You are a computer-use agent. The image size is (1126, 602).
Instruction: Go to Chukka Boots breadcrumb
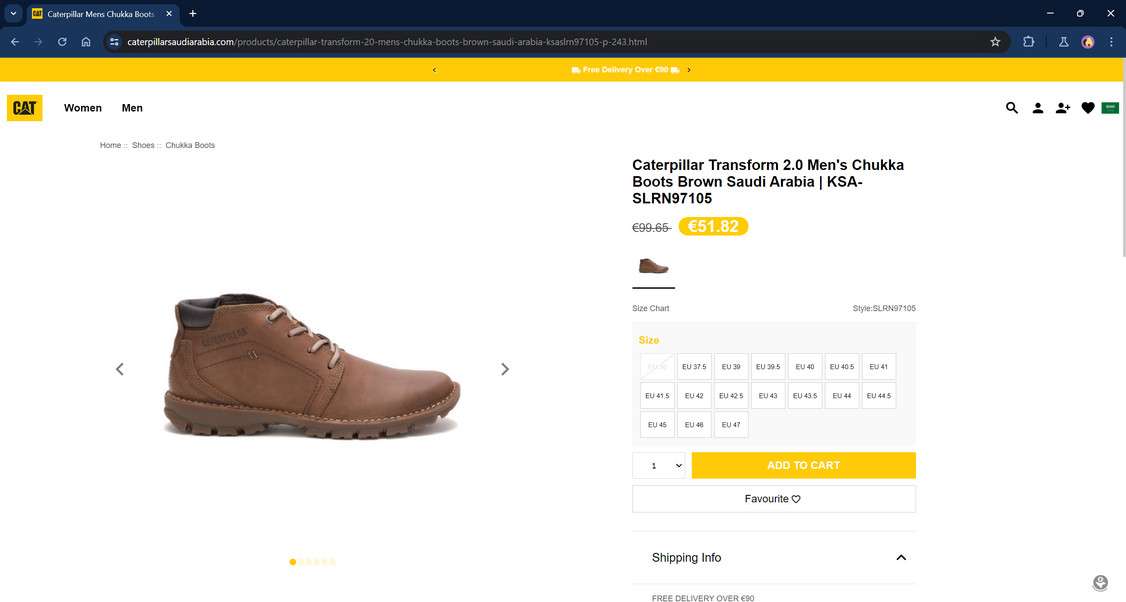[190, 145]
